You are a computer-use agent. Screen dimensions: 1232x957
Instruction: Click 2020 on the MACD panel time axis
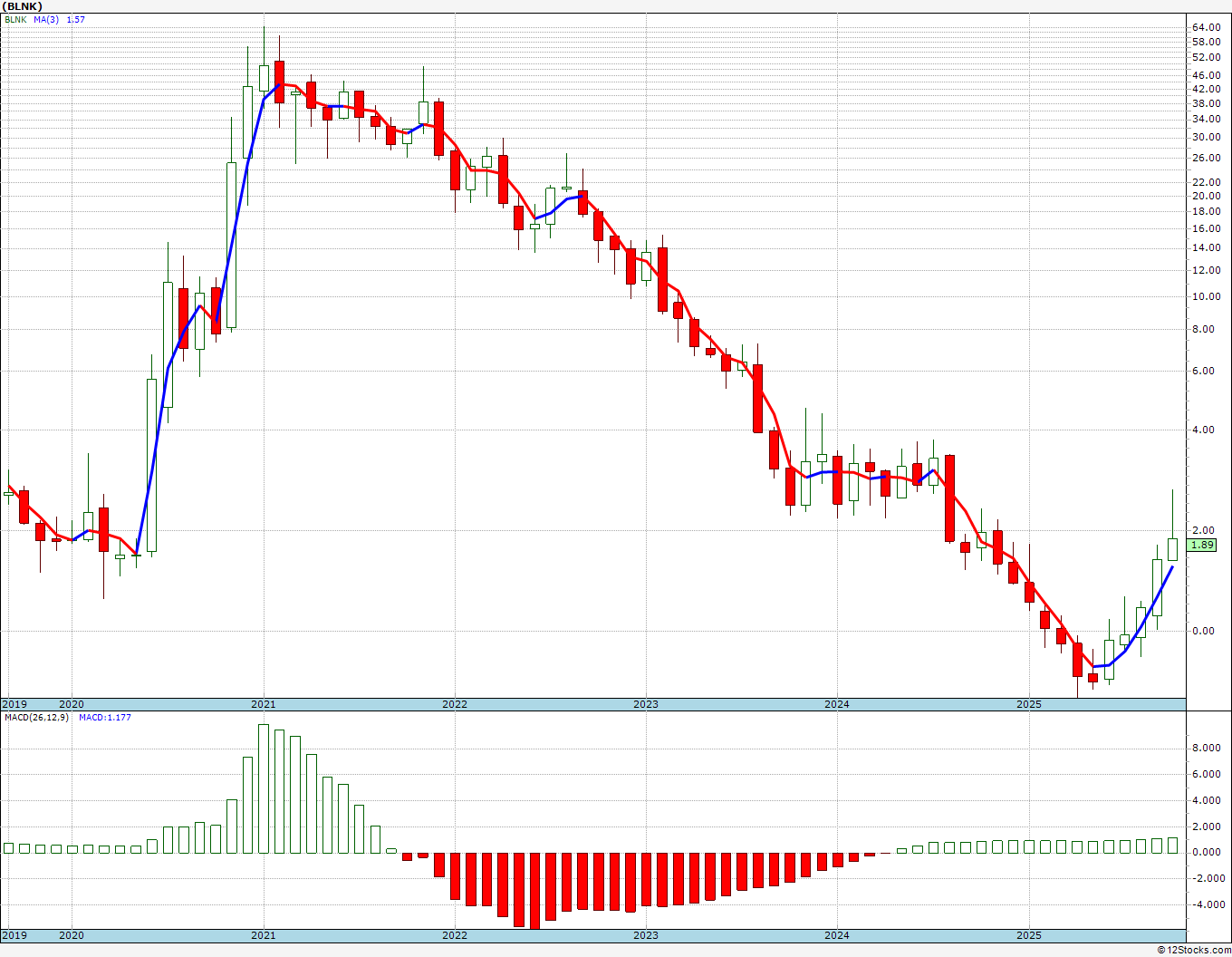point(71,935)
